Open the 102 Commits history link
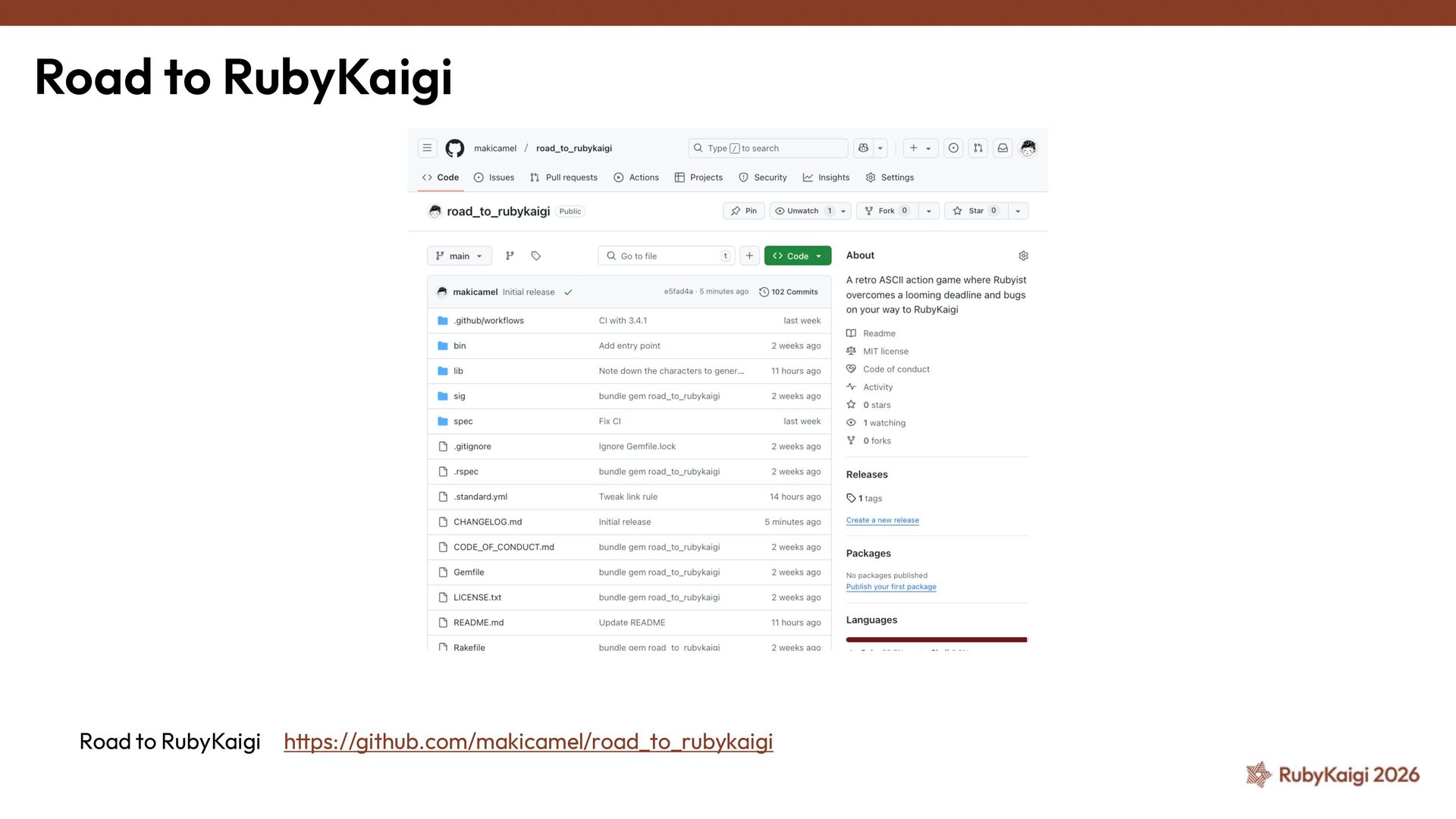The width and height of the screenshot is (1456, 819). [x=789, y=292]
